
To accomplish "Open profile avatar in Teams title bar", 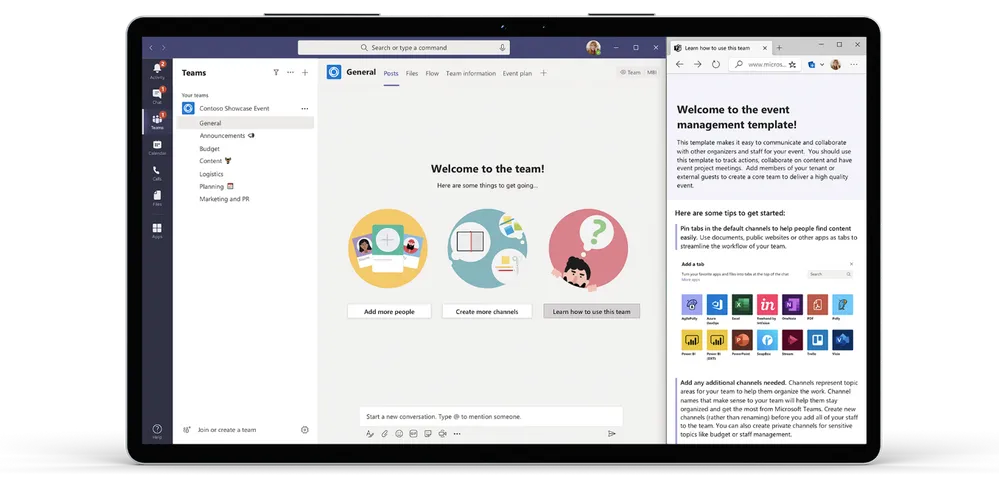I will click(593, 48).
